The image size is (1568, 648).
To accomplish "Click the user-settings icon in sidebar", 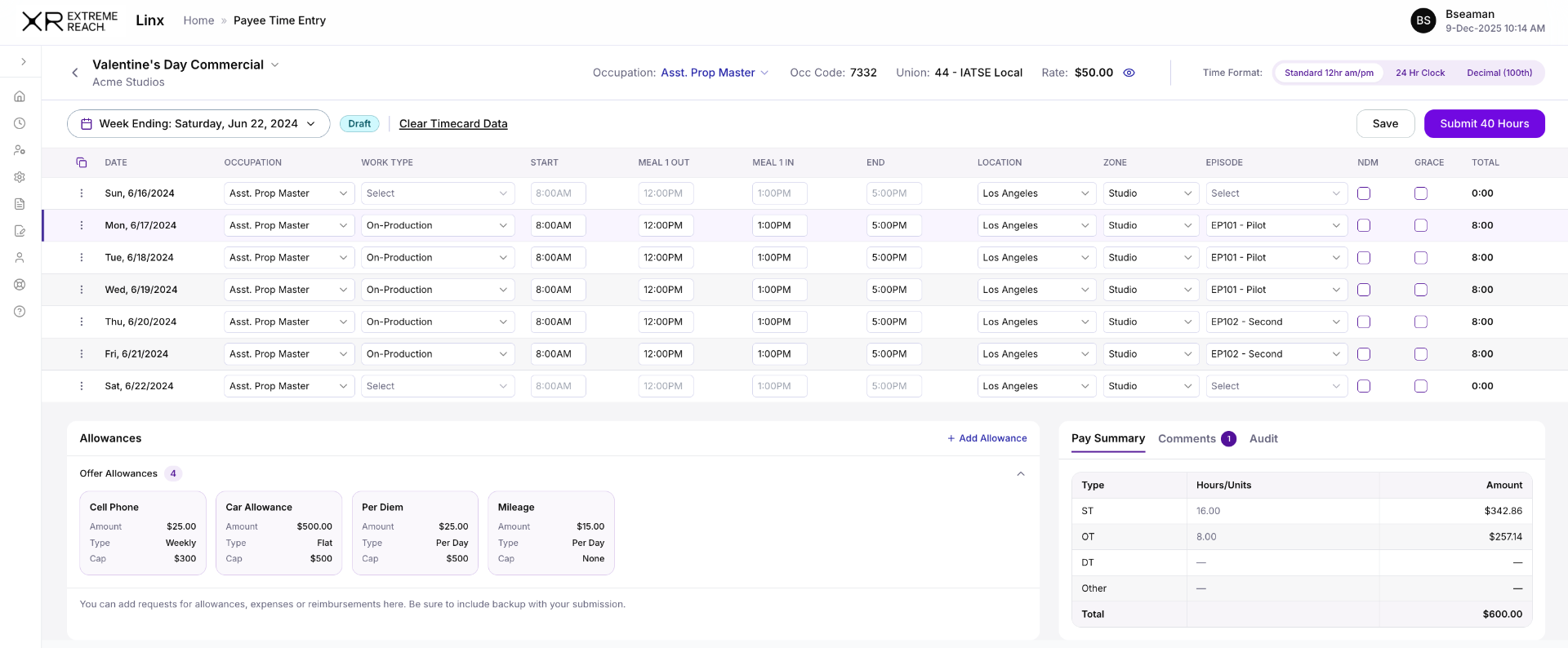I will tap(20, 150).
